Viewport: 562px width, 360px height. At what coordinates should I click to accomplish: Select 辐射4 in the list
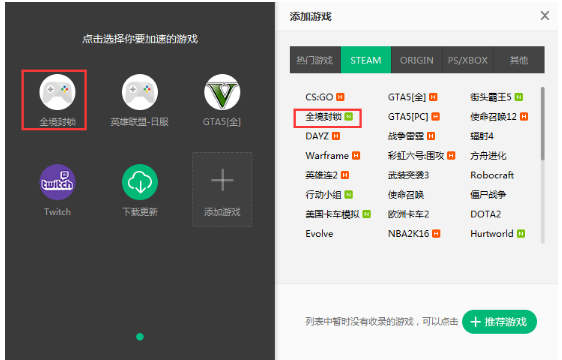482,136
